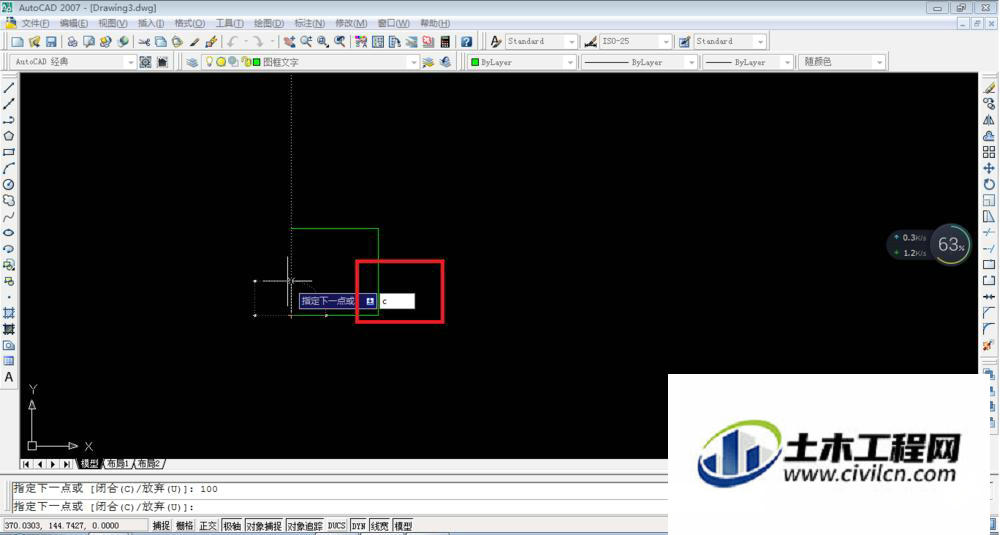Click the Help question mark icon
Image resolution: width=1000 pixels, height=535 pixels.
coord(467,41)
